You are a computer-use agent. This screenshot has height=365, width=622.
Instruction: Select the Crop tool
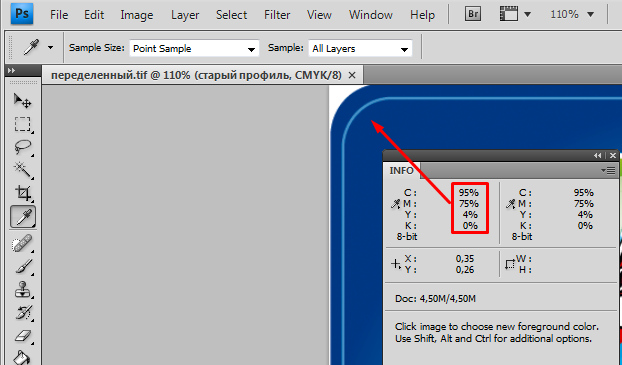(x=23, y=193)
